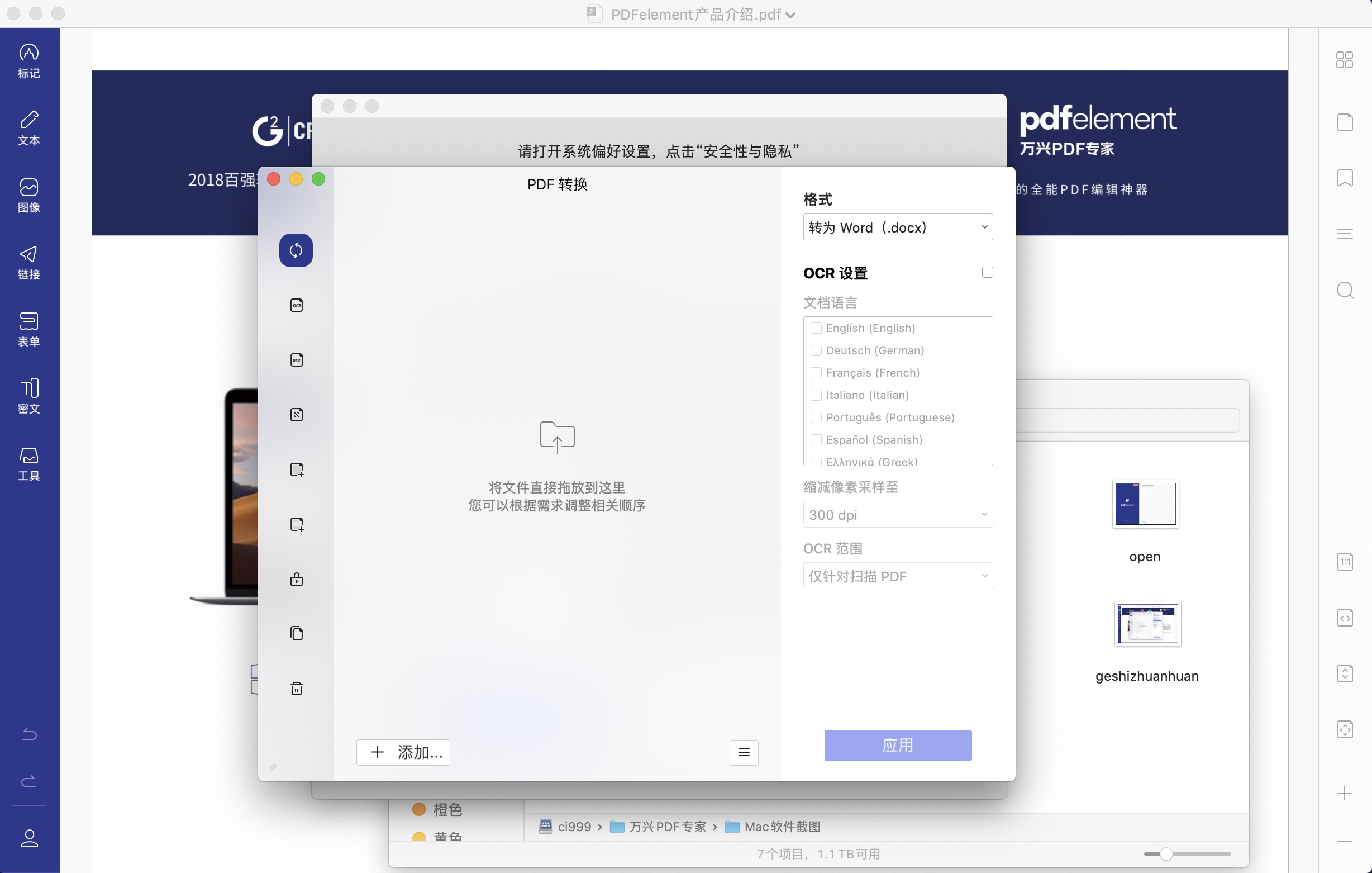The image size is (1372, 873).
Task: Click the file drop area upload icon
Action: click(x=556, y=438)
